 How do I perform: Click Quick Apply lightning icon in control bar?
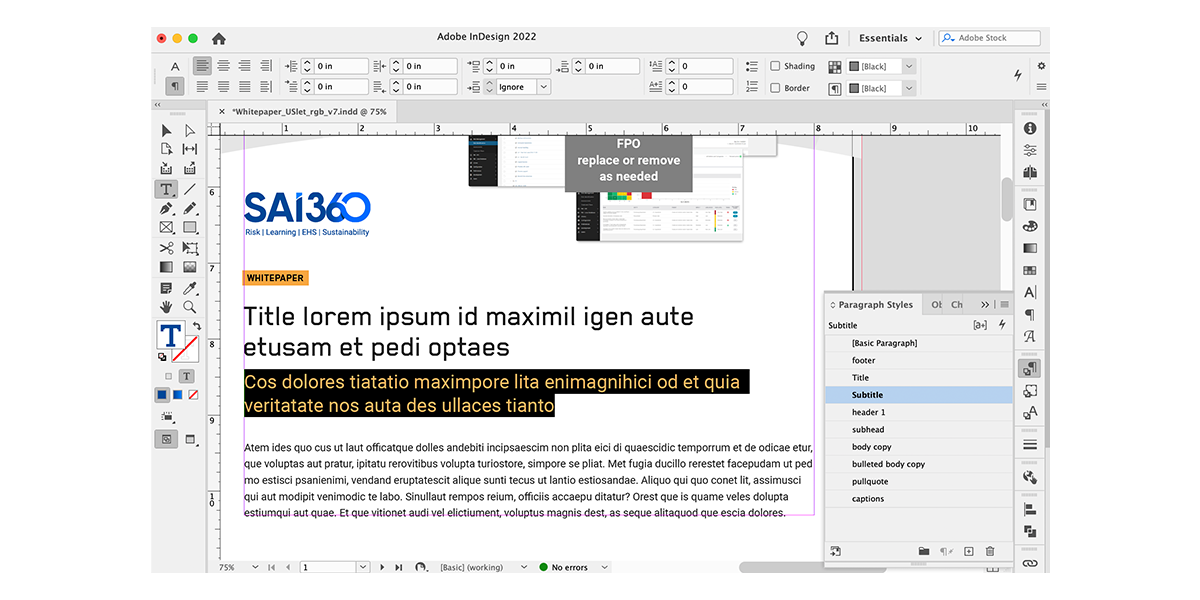click(x=1019, y=75)
